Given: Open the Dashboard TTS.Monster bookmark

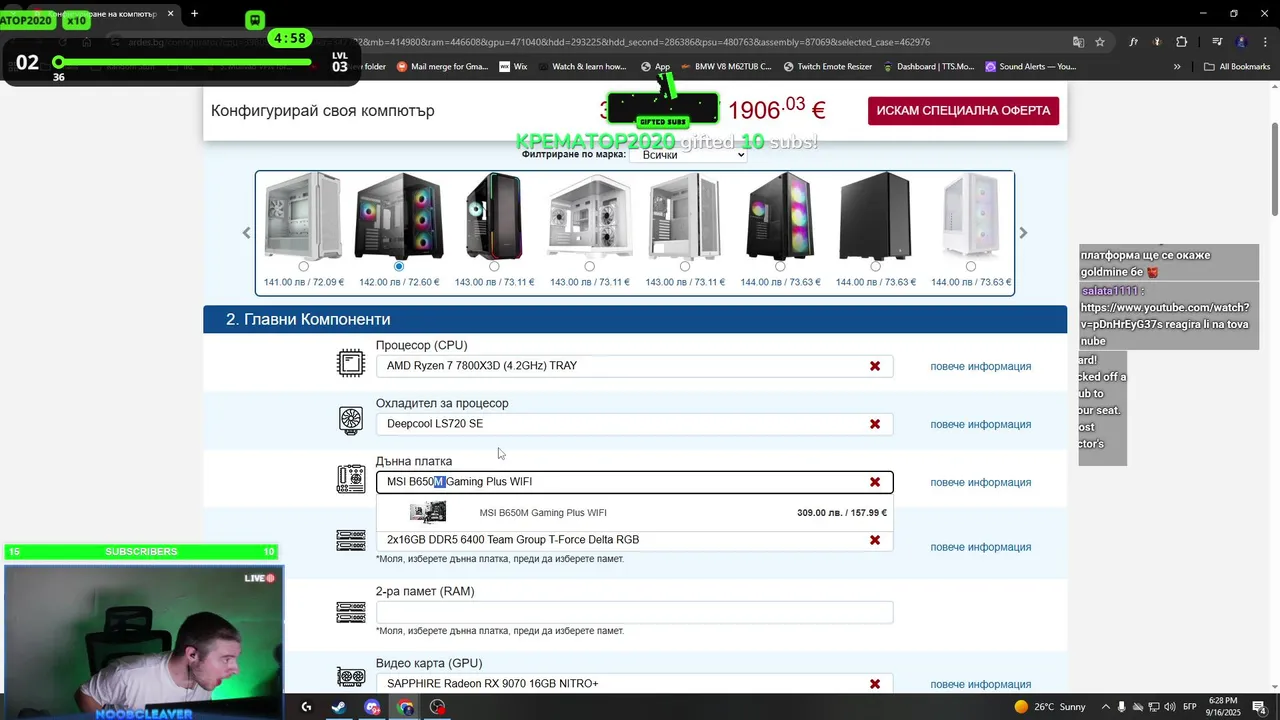Looking at the screenshot, I should pos(929,67).
